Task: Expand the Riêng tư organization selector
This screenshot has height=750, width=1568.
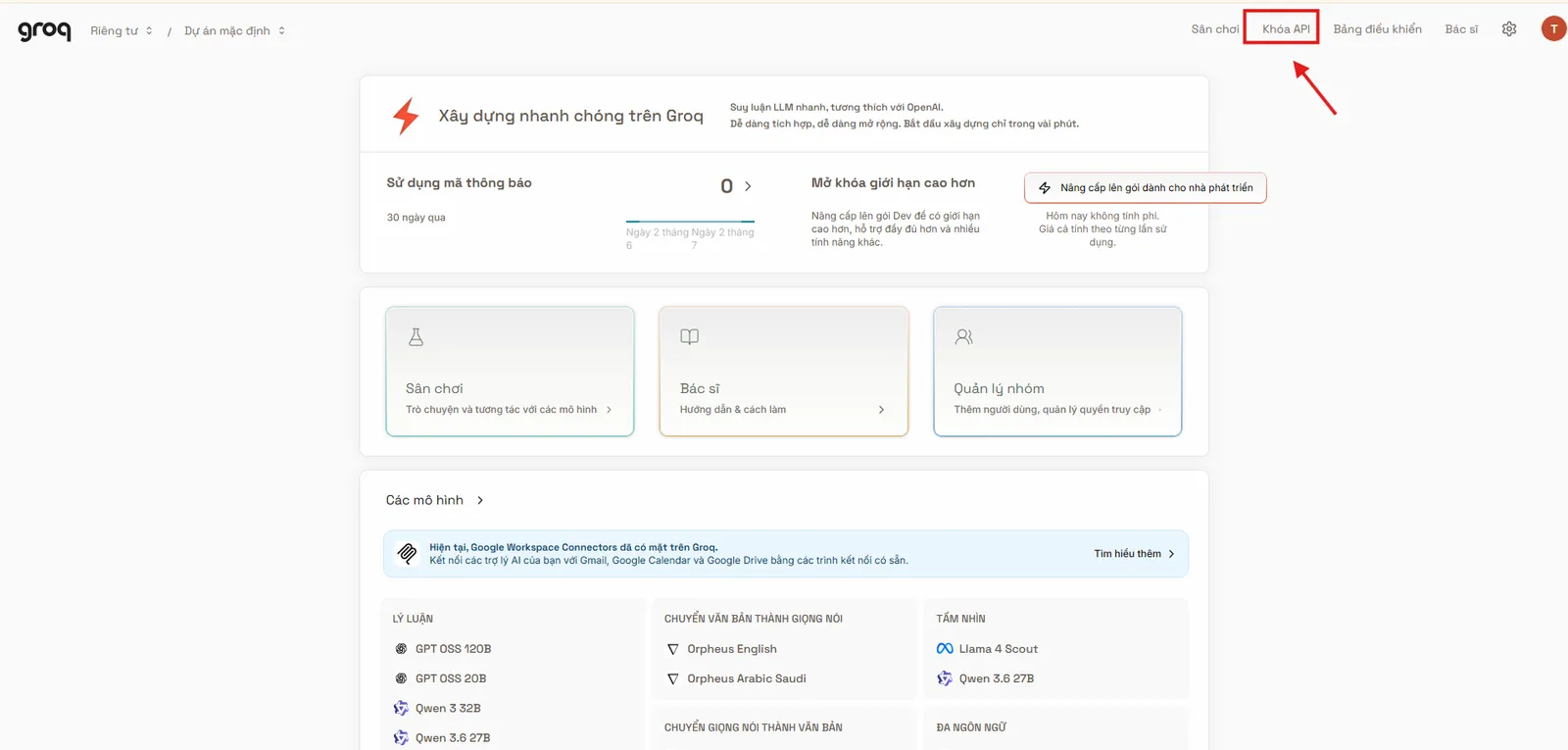Action: pos(122,30)
